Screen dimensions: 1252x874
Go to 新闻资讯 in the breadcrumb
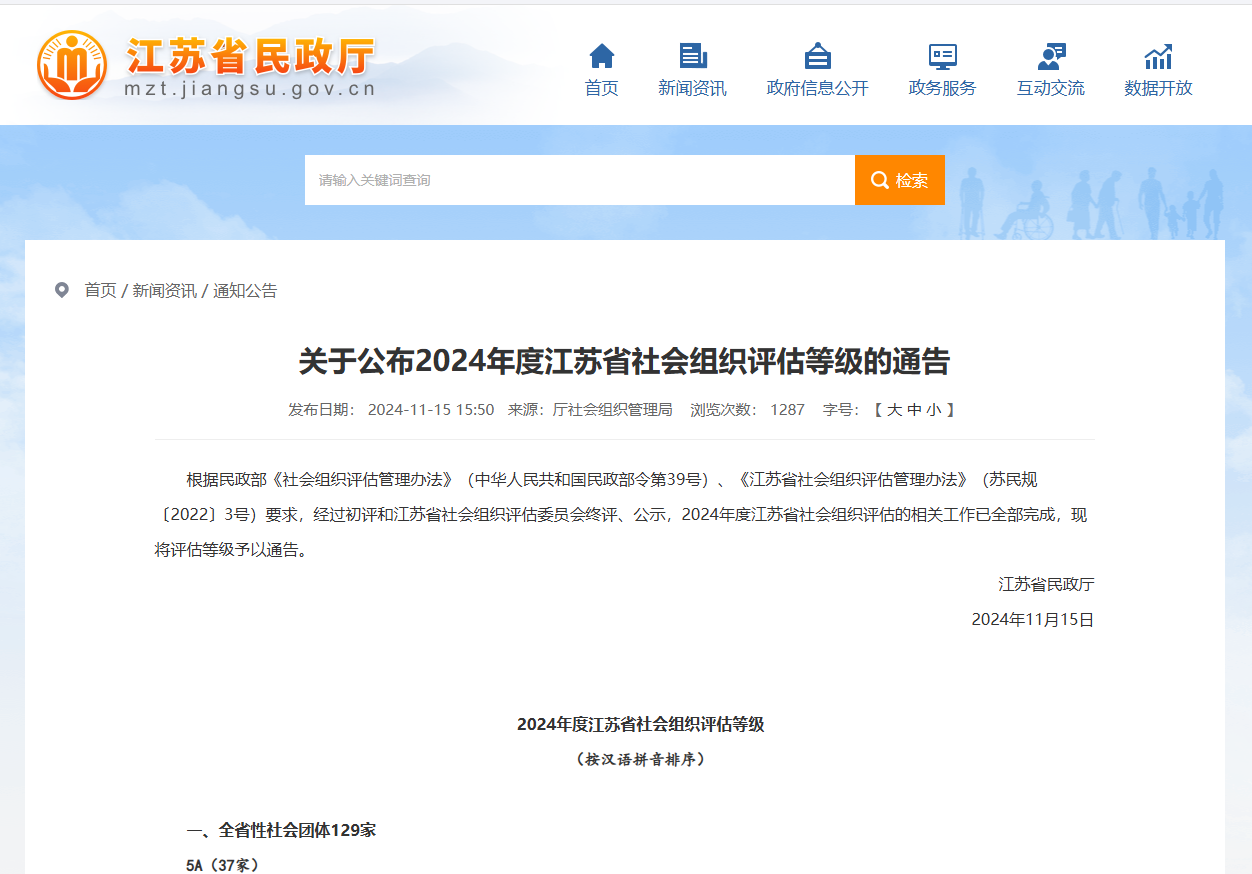point(164,290)
